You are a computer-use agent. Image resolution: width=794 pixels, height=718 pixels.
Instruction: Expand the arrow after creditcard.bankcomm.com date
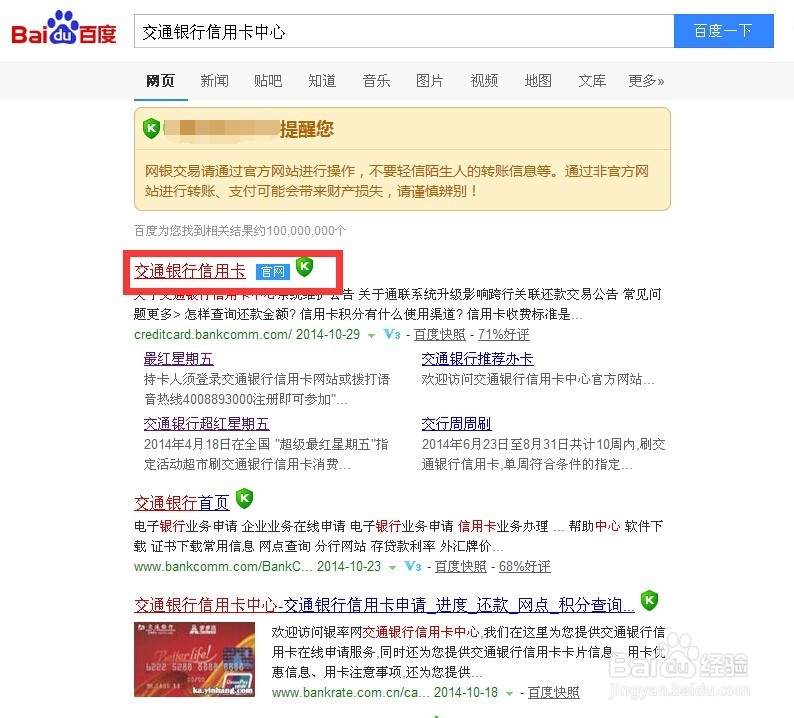[x=372, y=335]
